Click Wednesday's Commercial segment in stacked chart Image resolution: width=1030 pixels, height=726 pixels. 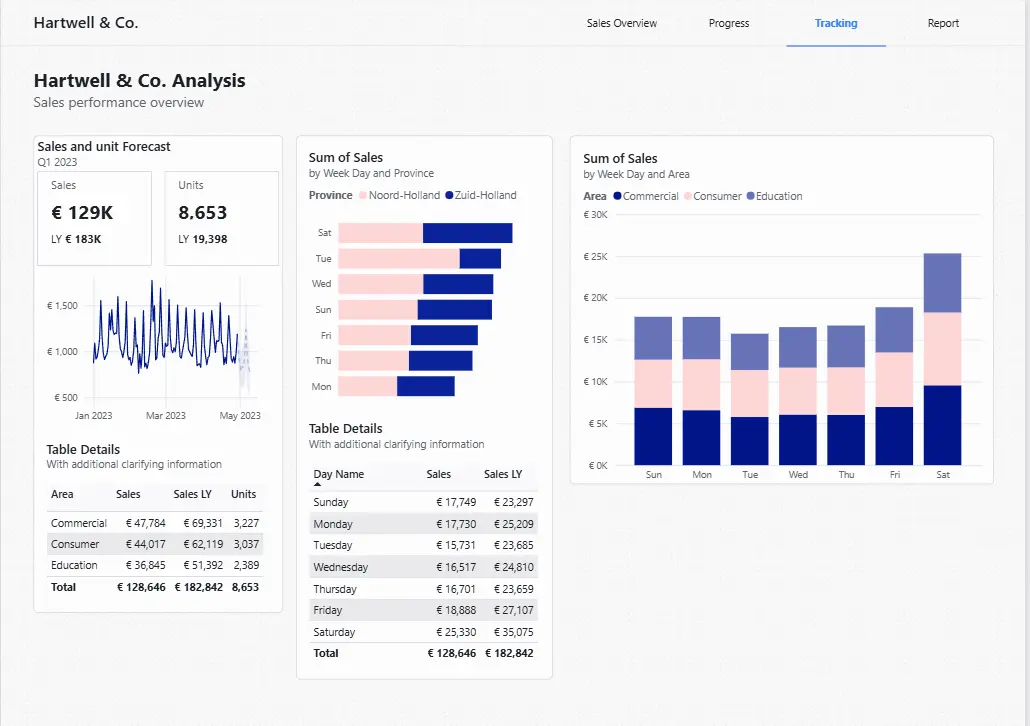tap(797, 440)
